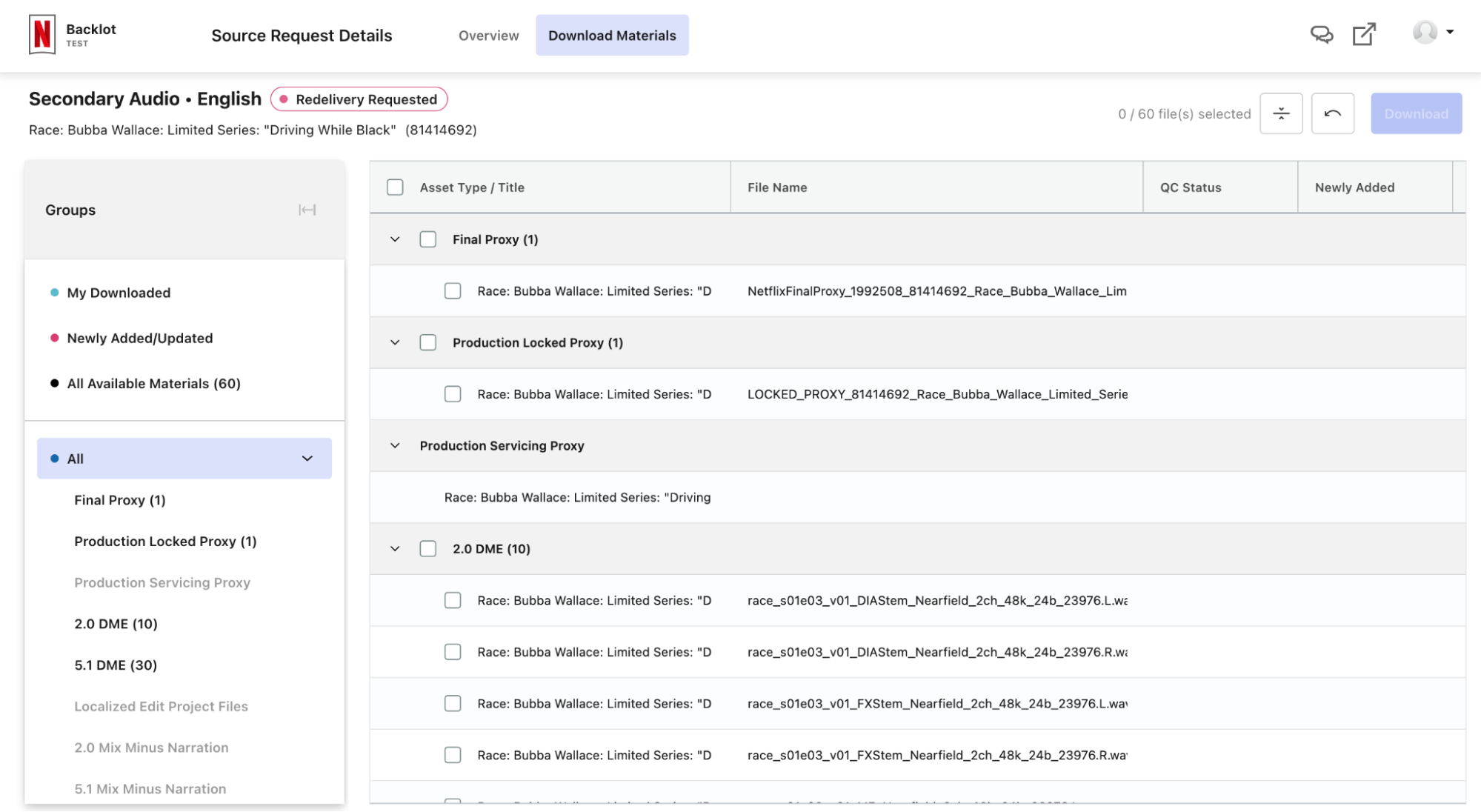Image resolution: width=1481 pixels, height=812 pixels.
Task: Collapse the Production Servicing Proxy group chevron
Action: pyautogui.click(x=395, y=445)
